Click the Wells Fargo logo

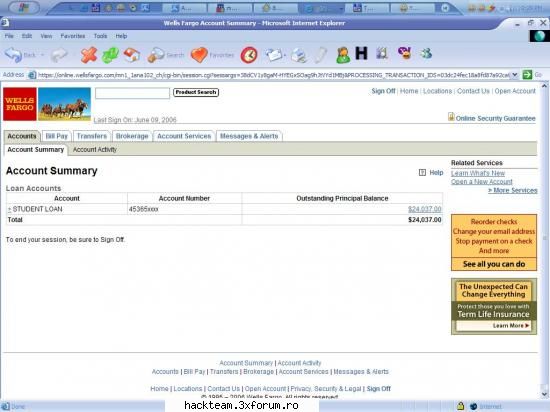click(x=20, y=104)
